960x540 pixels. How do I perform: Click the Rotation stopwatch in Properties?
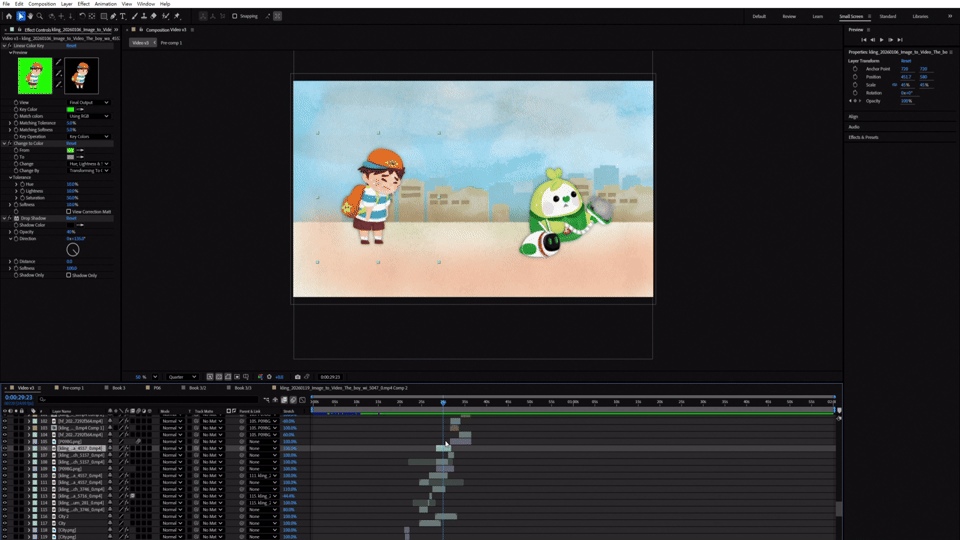pyautogui.click(x=855, y=93)
